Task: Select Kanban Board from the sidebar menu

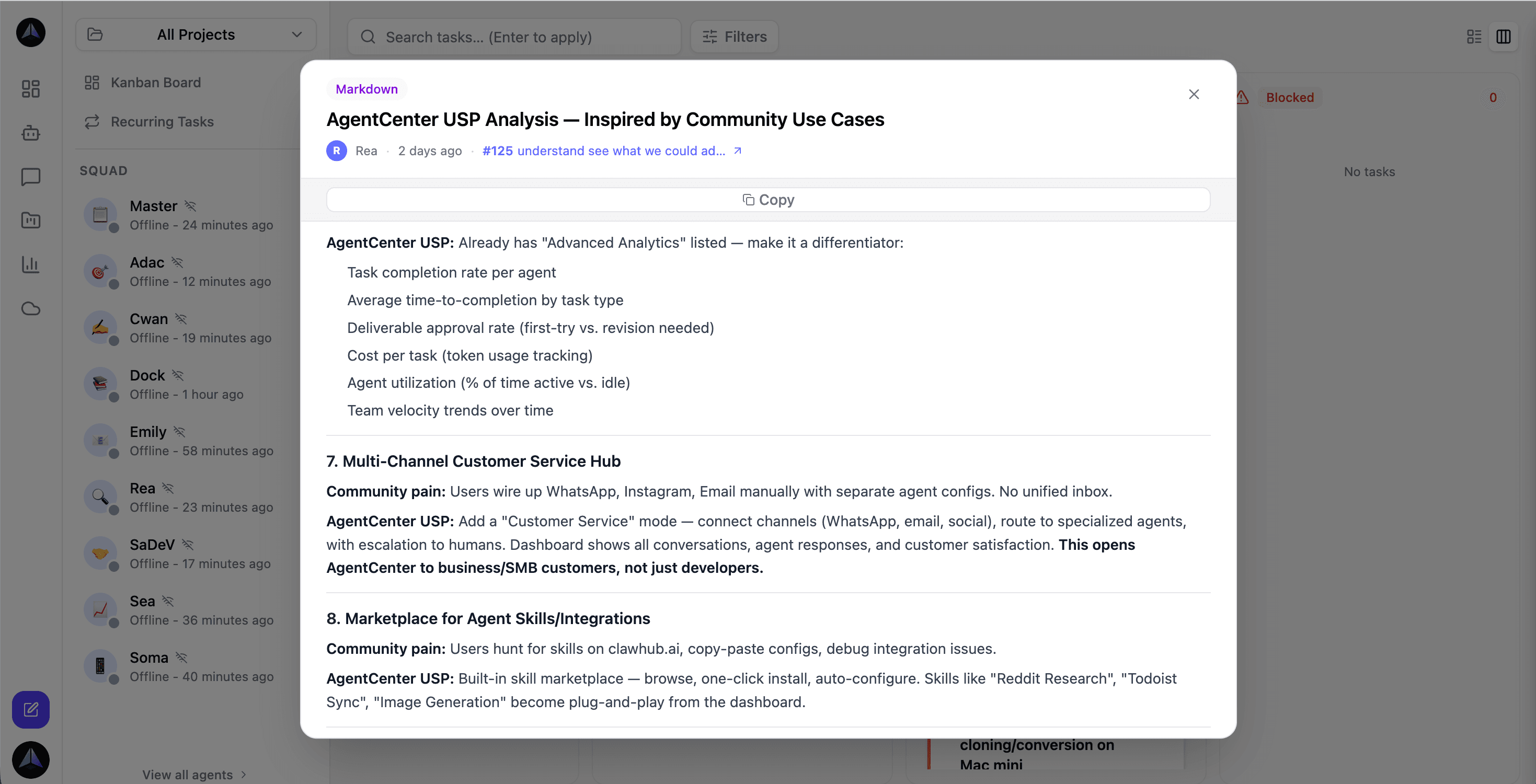Action: click(156, 82)
